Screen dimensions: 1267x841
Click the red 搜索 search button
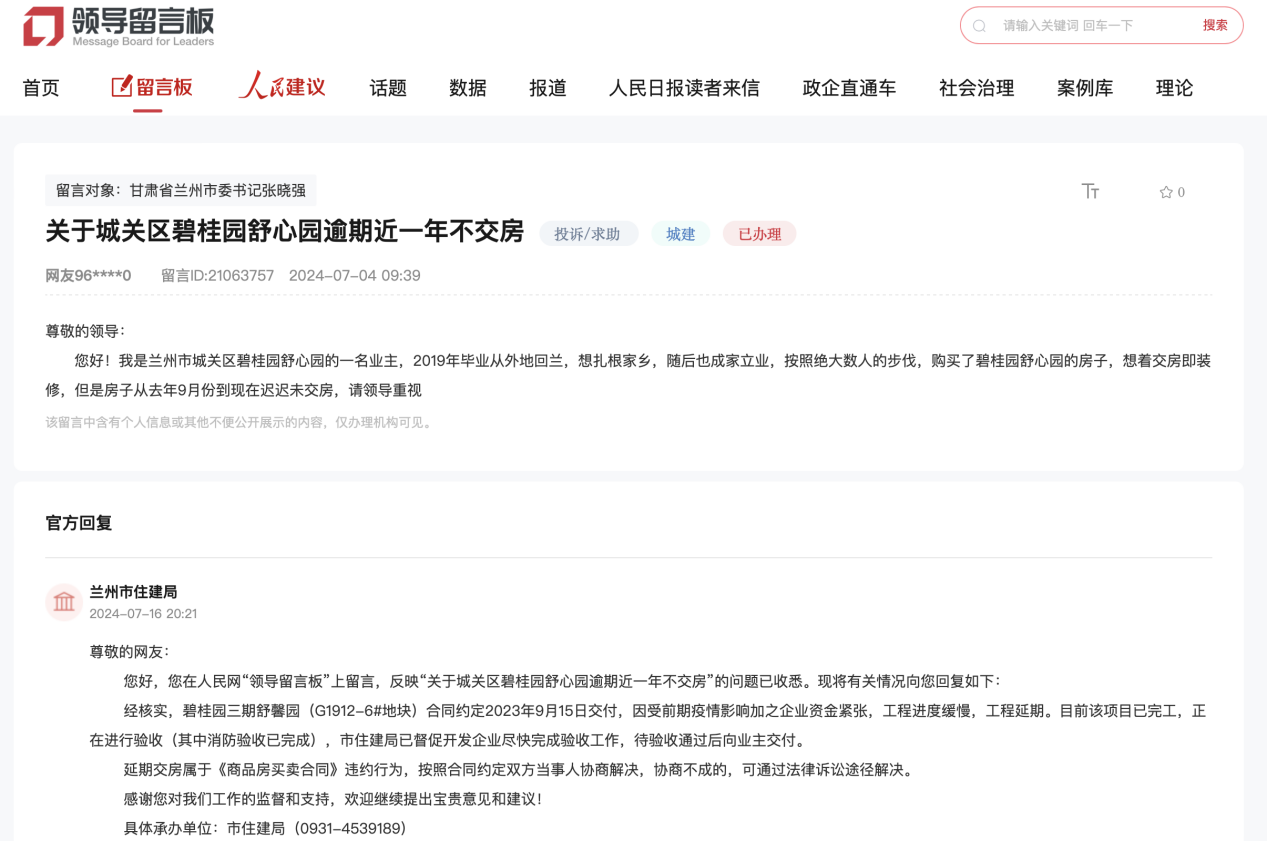1215,26
